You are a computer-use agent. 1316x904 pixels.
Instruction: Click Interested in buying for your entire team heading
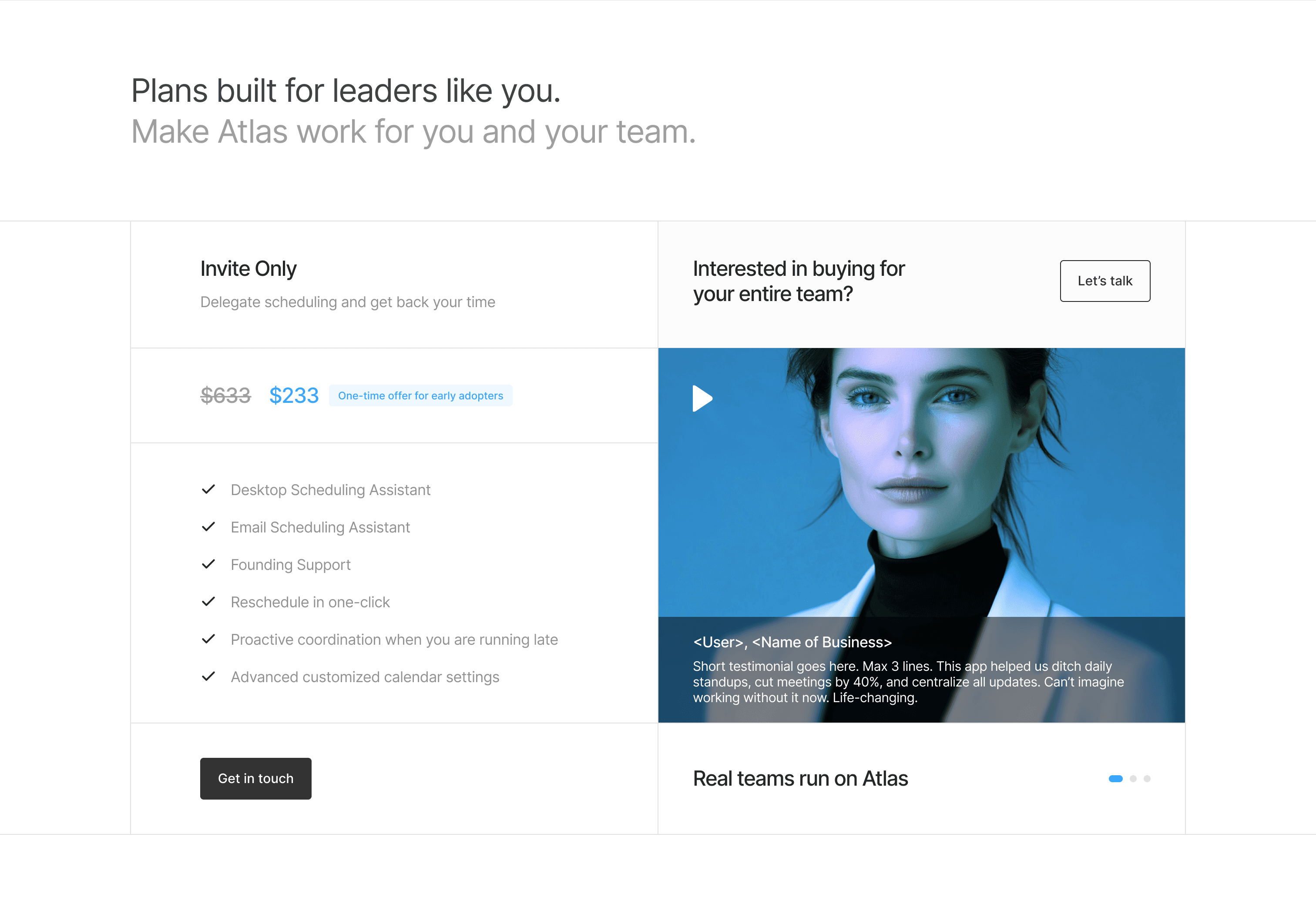799,281
